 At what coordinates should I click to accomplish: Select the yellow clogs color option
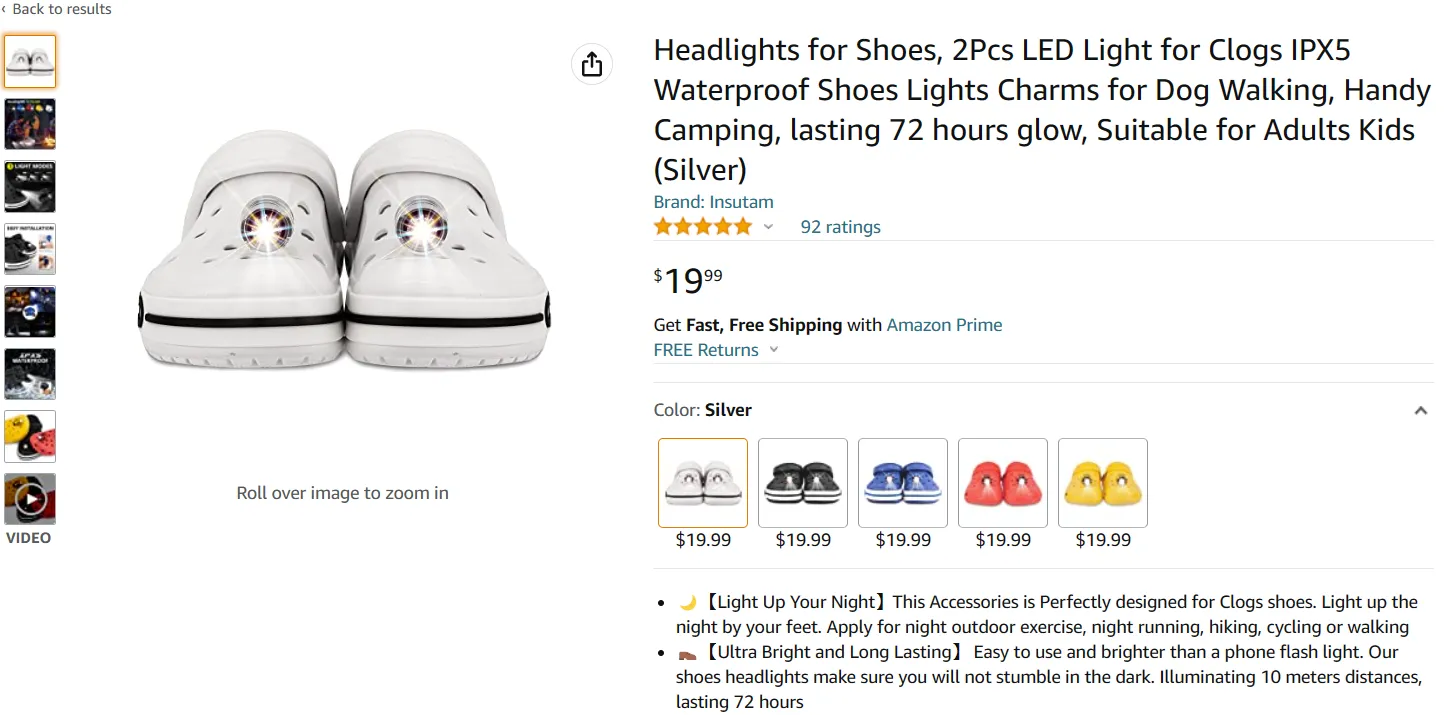pos(1103,483)
